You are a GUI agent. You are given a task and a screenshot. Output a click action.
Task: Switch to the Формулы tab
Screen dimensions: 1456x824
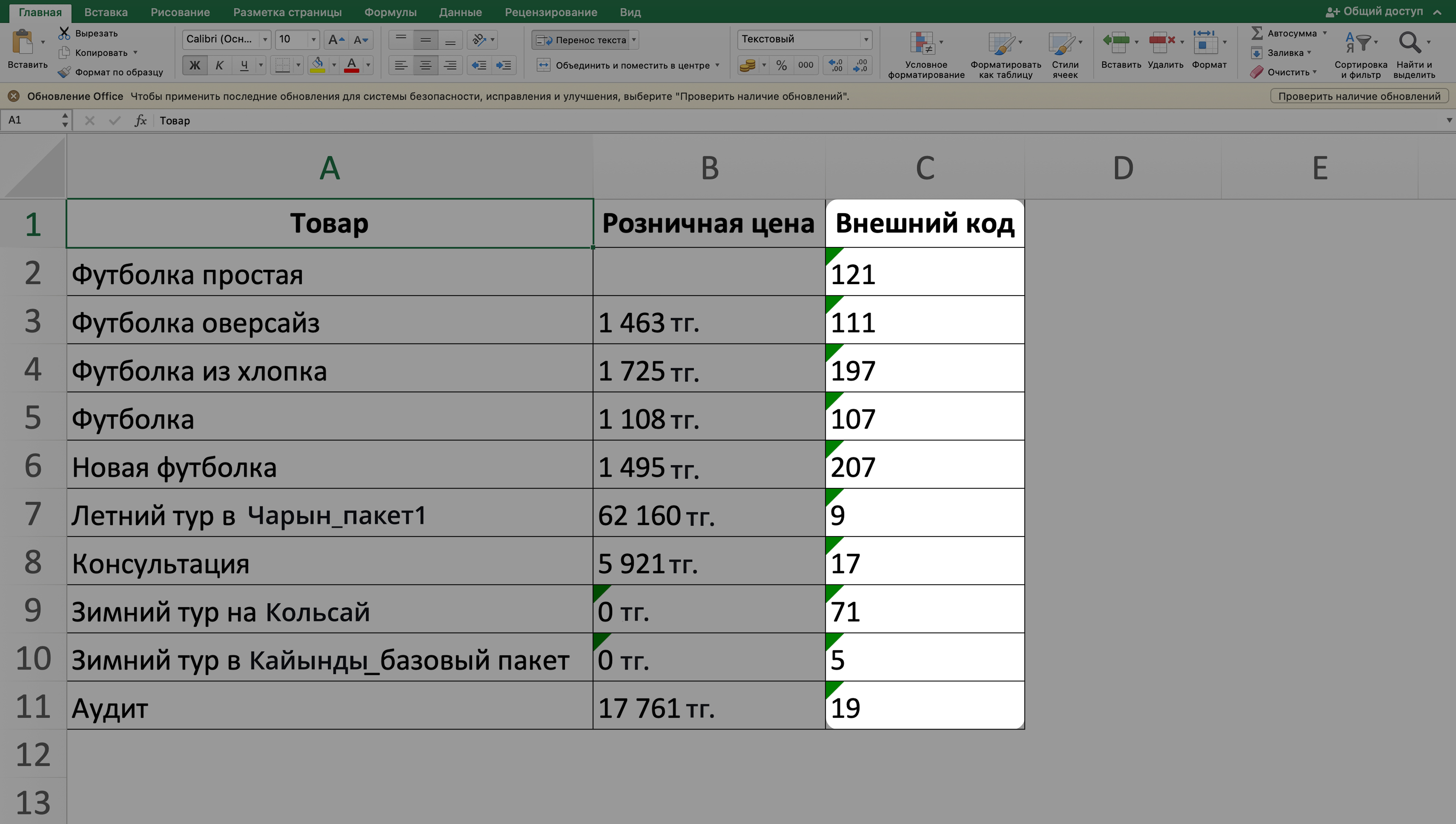coord(390,12)
